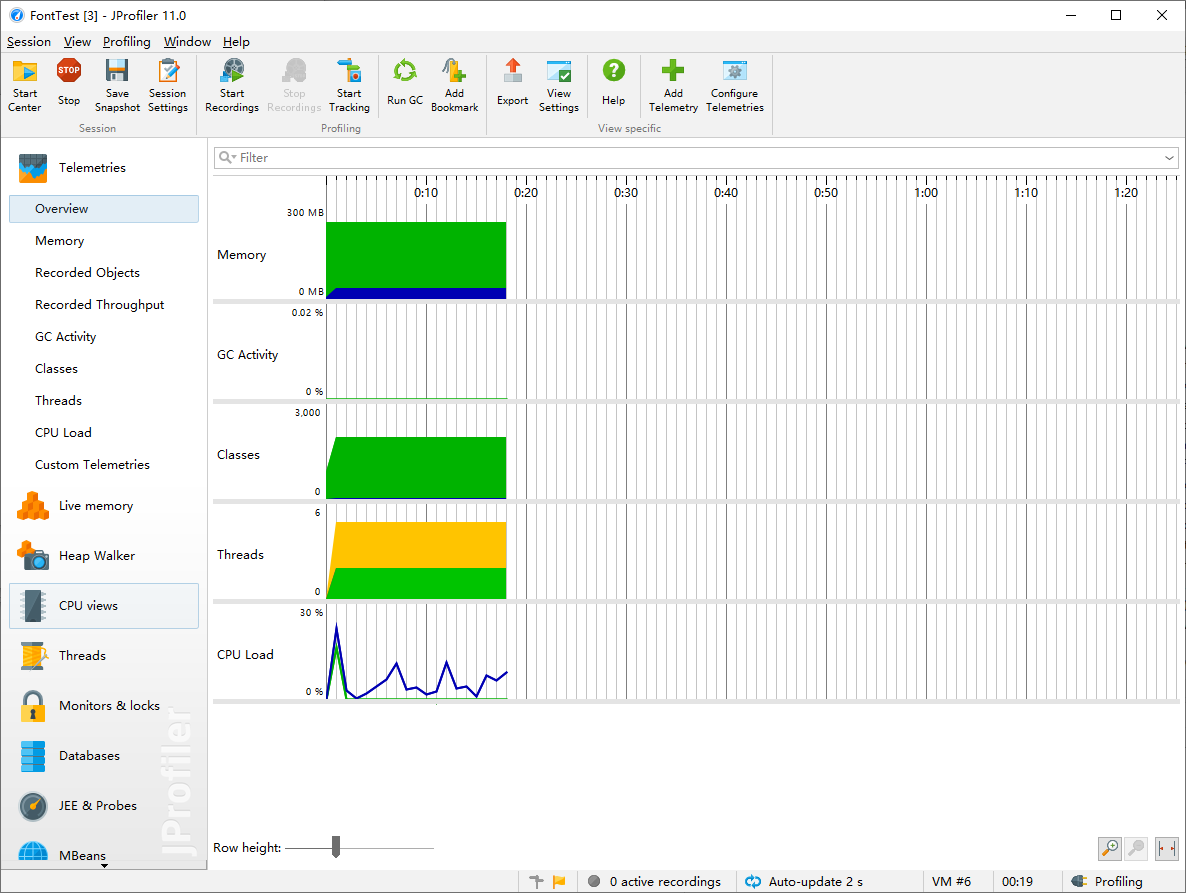Click the Run GC icon
Screen dimensions: 1186x893
(x=405, y=71)
